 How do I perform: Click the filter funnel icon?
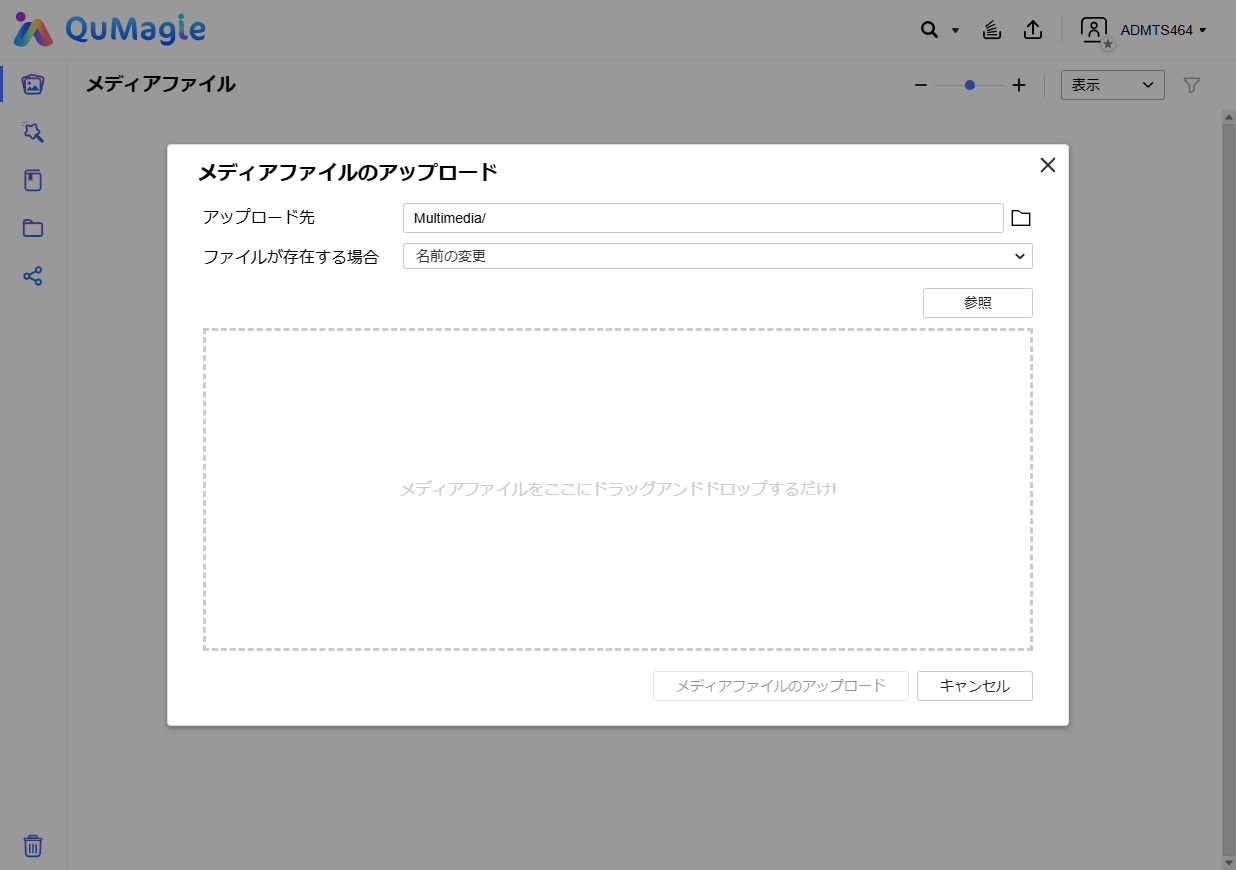(1191, 85)
